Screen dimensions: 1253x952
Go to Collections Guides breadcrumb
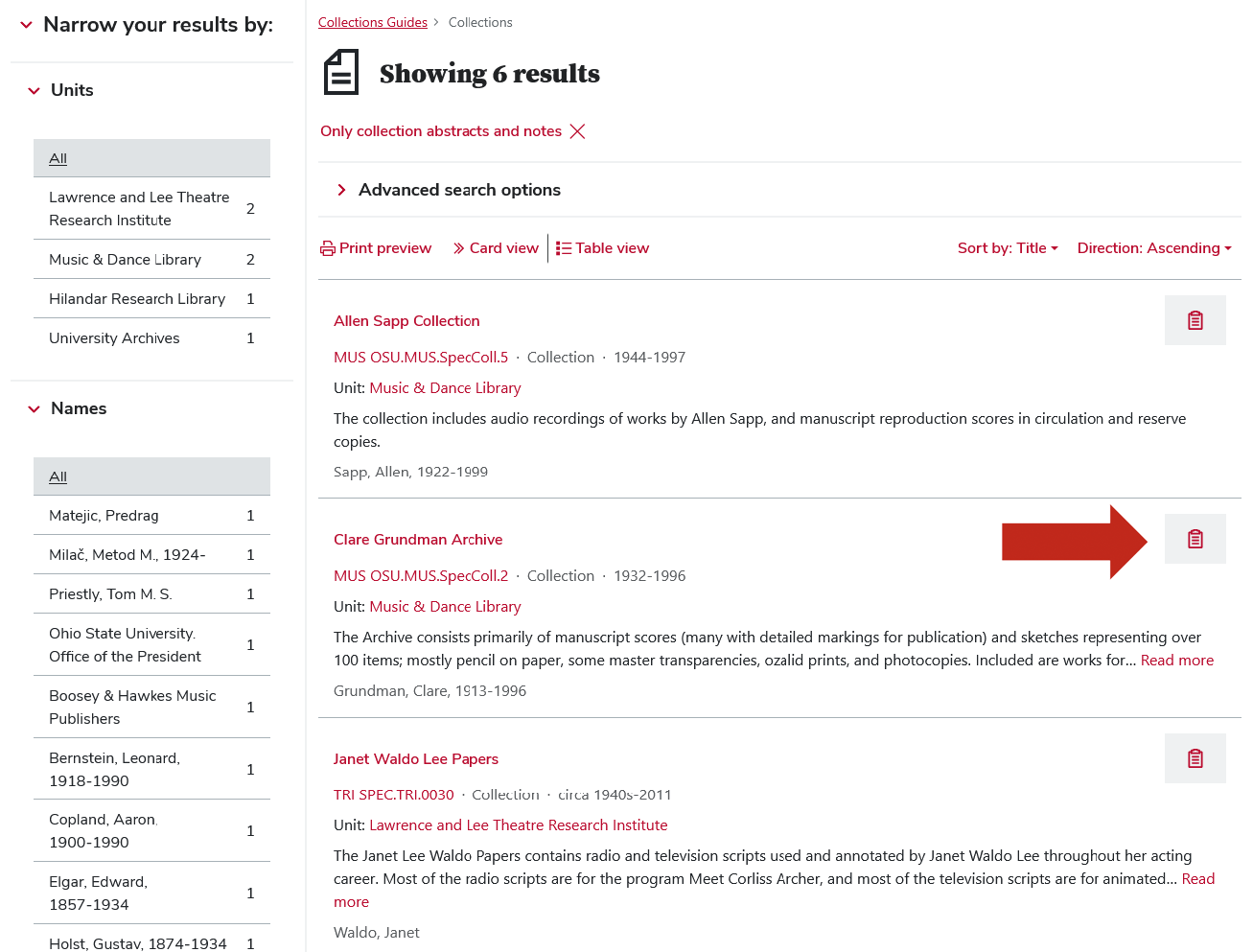pyautogui.click(x=373, y=22)
